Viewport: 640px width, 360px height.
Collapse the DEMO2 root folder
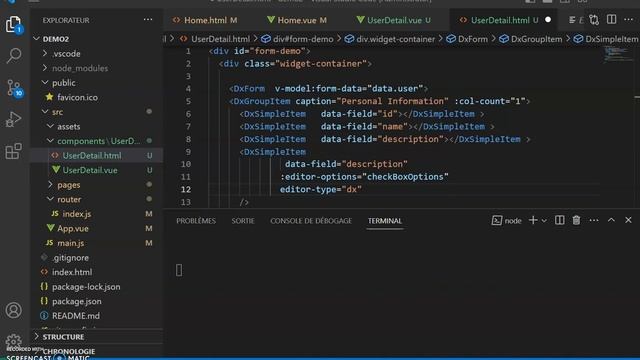coord(98,39)
